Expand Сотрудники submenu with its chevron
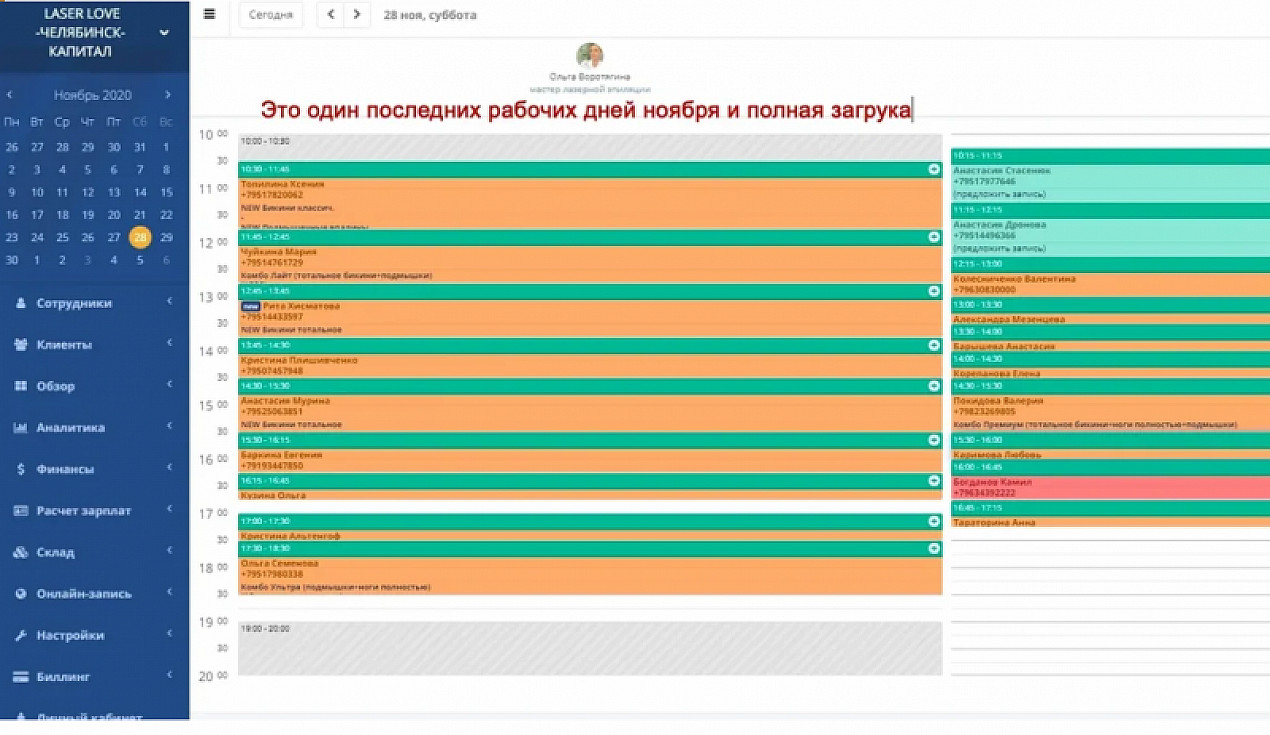The image size is (1270, 735). [x=170, y=301]
